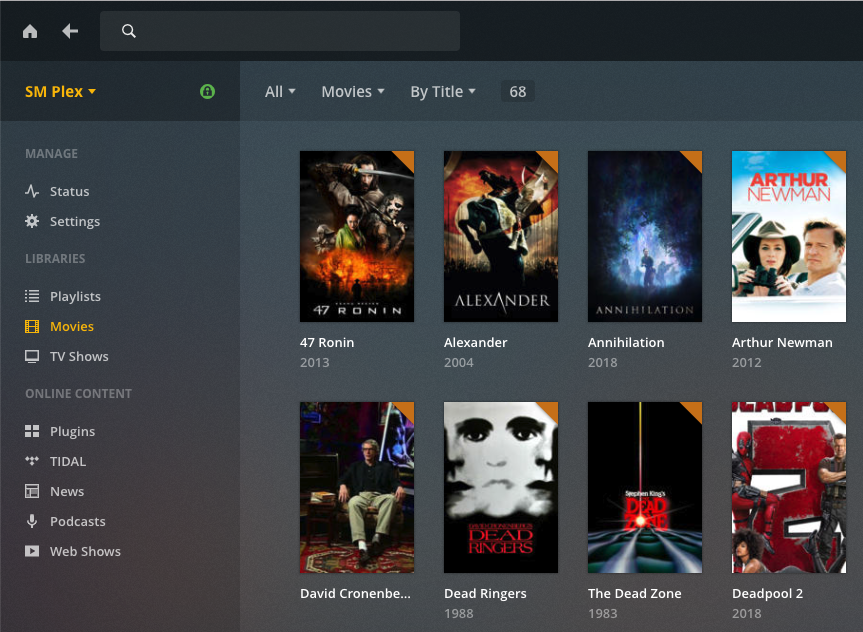Click the year 1983 under The Dead Zone
863x632 pixels.
pos(603,613)
